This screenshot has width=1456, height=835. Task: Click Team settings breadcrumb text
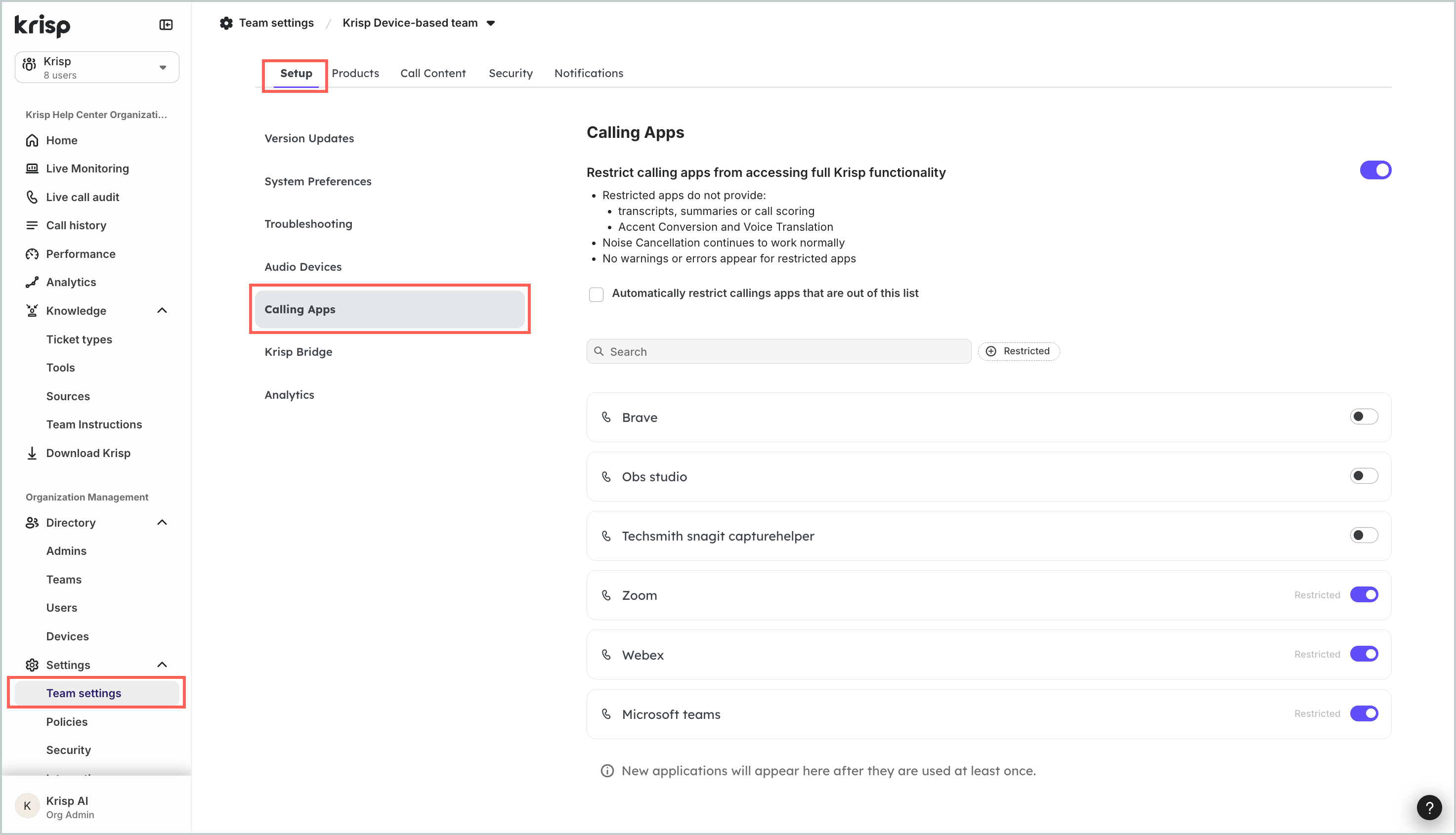(276, 23)
